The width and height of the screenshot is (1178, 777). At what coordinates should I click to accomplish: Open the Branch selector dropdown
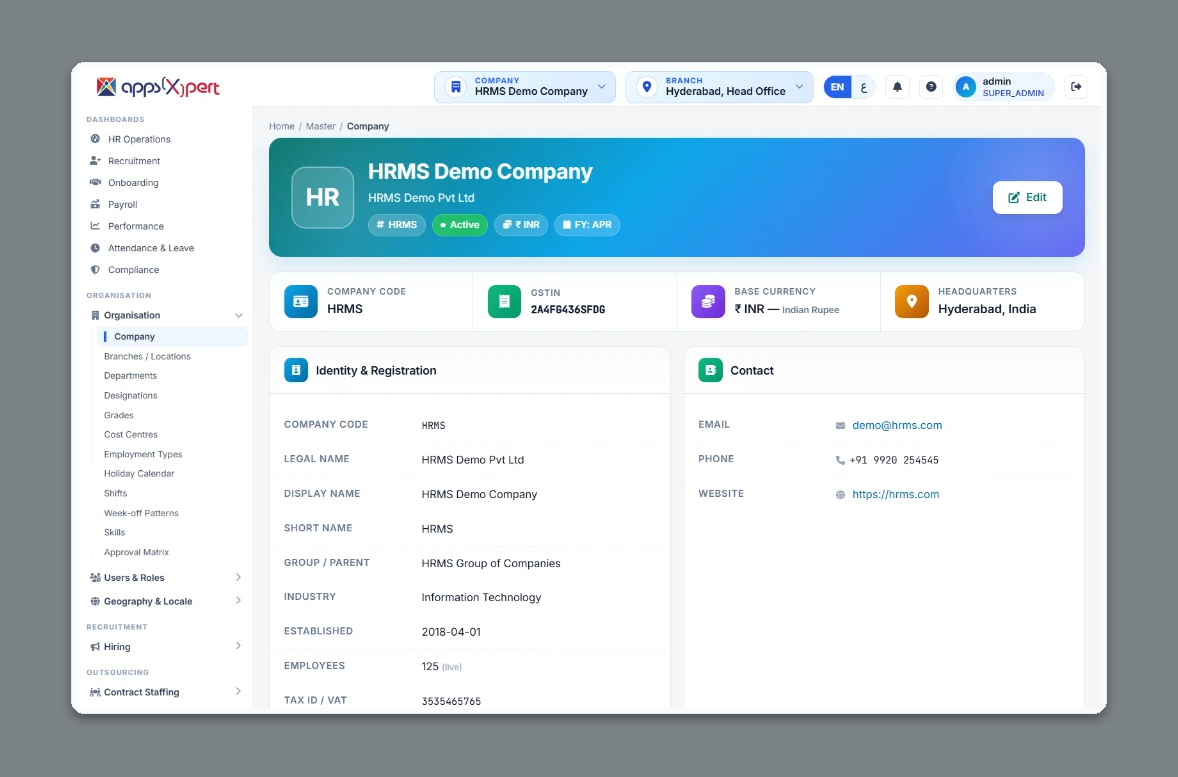pyautogui.click(x=719, y=87)
